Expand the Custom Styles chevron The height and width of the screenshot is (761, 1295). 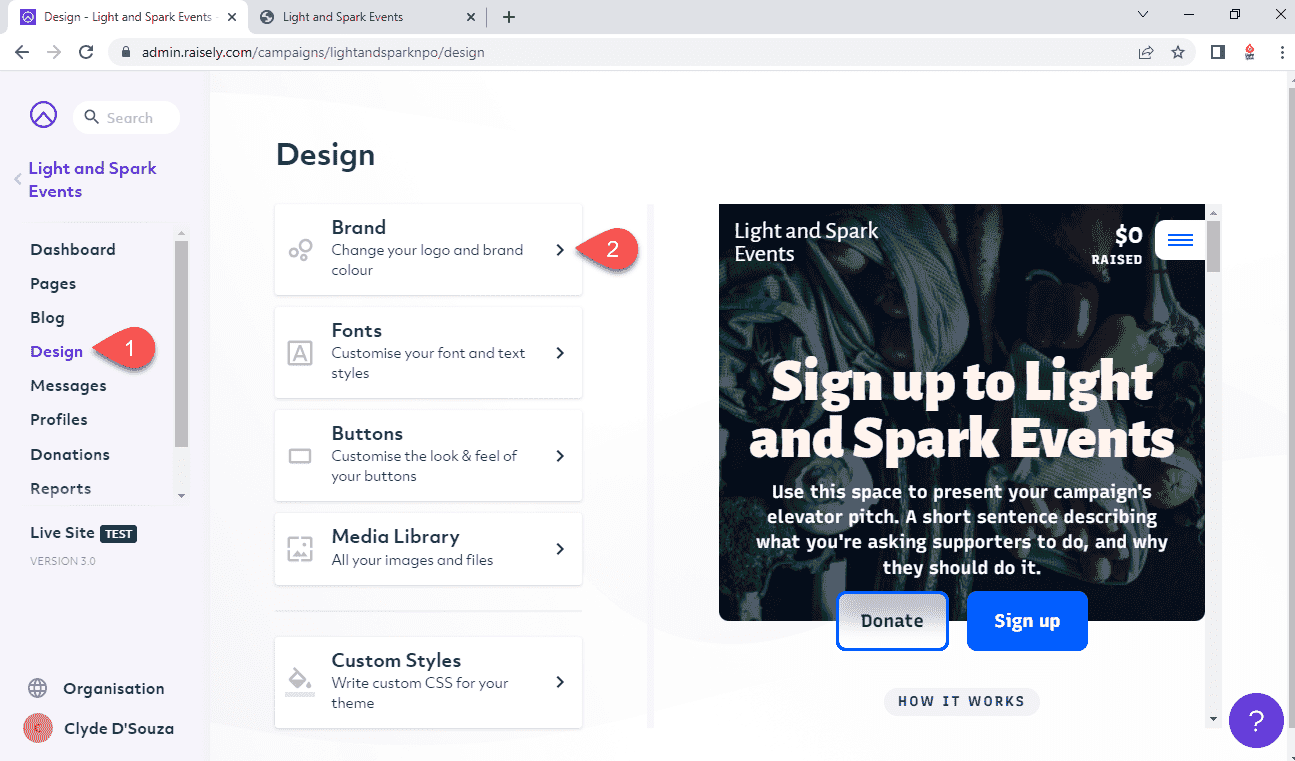tap(560, 682)
